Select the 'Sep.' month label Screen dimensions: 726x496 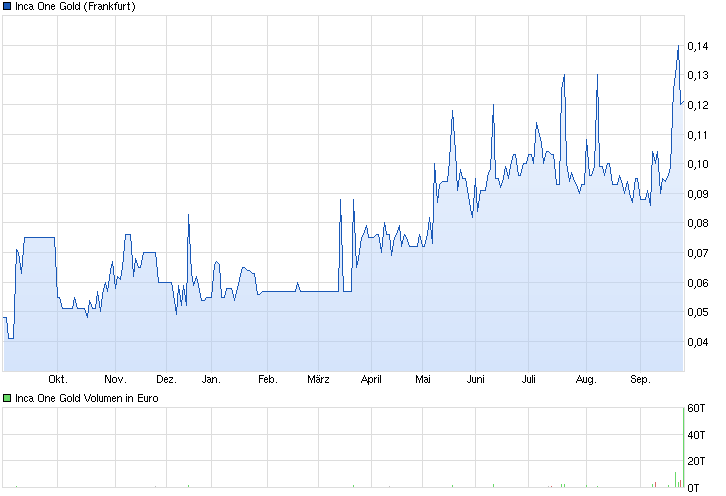point(640,380)
